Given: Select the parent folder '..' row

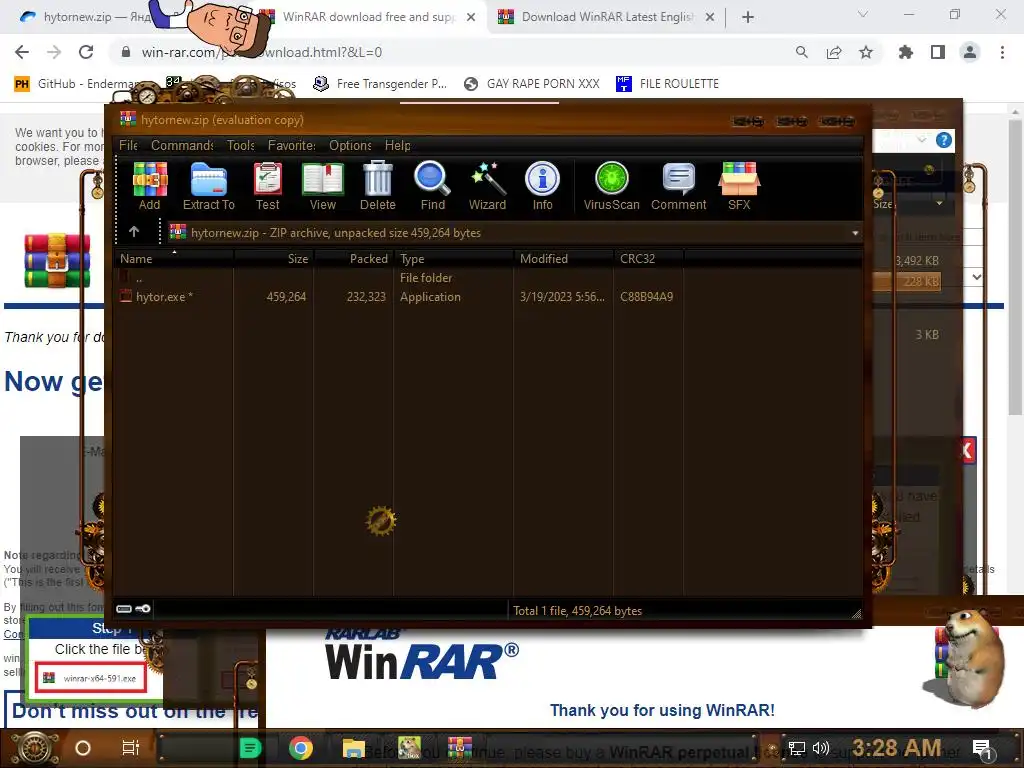Looking at the screenshot, I should click(398, 278).
